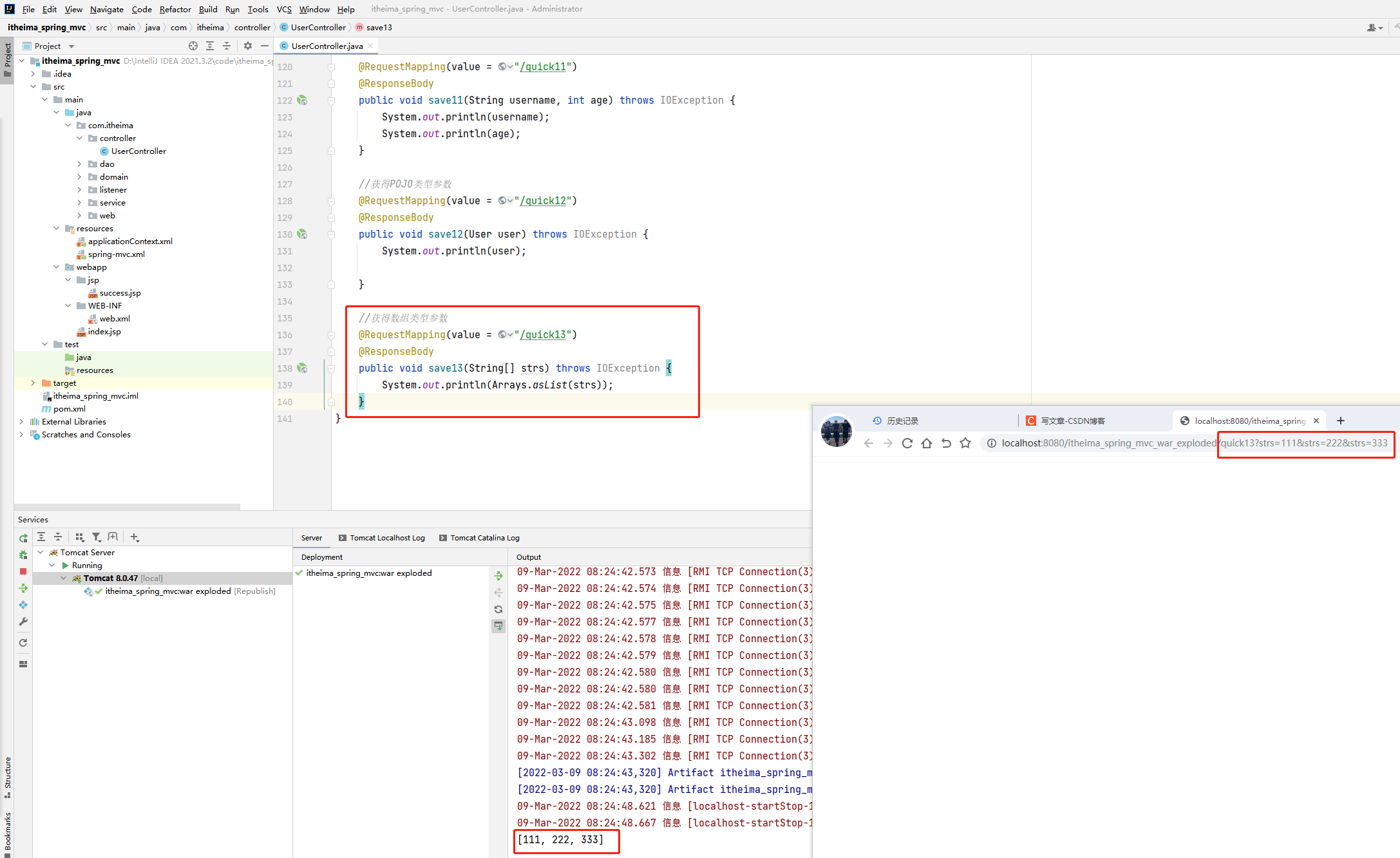The height and width of the screenshot is (858, 1400).
Task: Open the Services filter icon menu
Action: [96, 537]
